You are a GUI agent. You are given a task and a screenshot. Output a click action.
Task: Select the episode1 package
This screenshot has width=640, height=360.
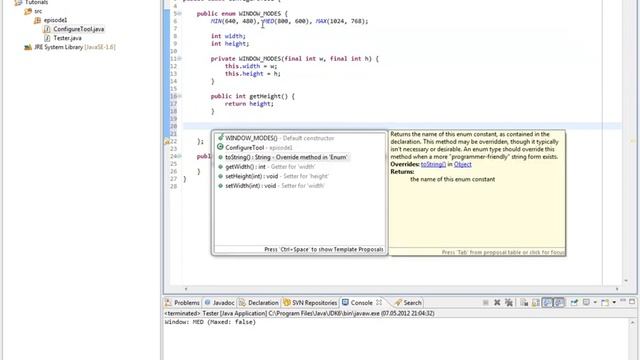pyautogui.click(x=55, y=20)
